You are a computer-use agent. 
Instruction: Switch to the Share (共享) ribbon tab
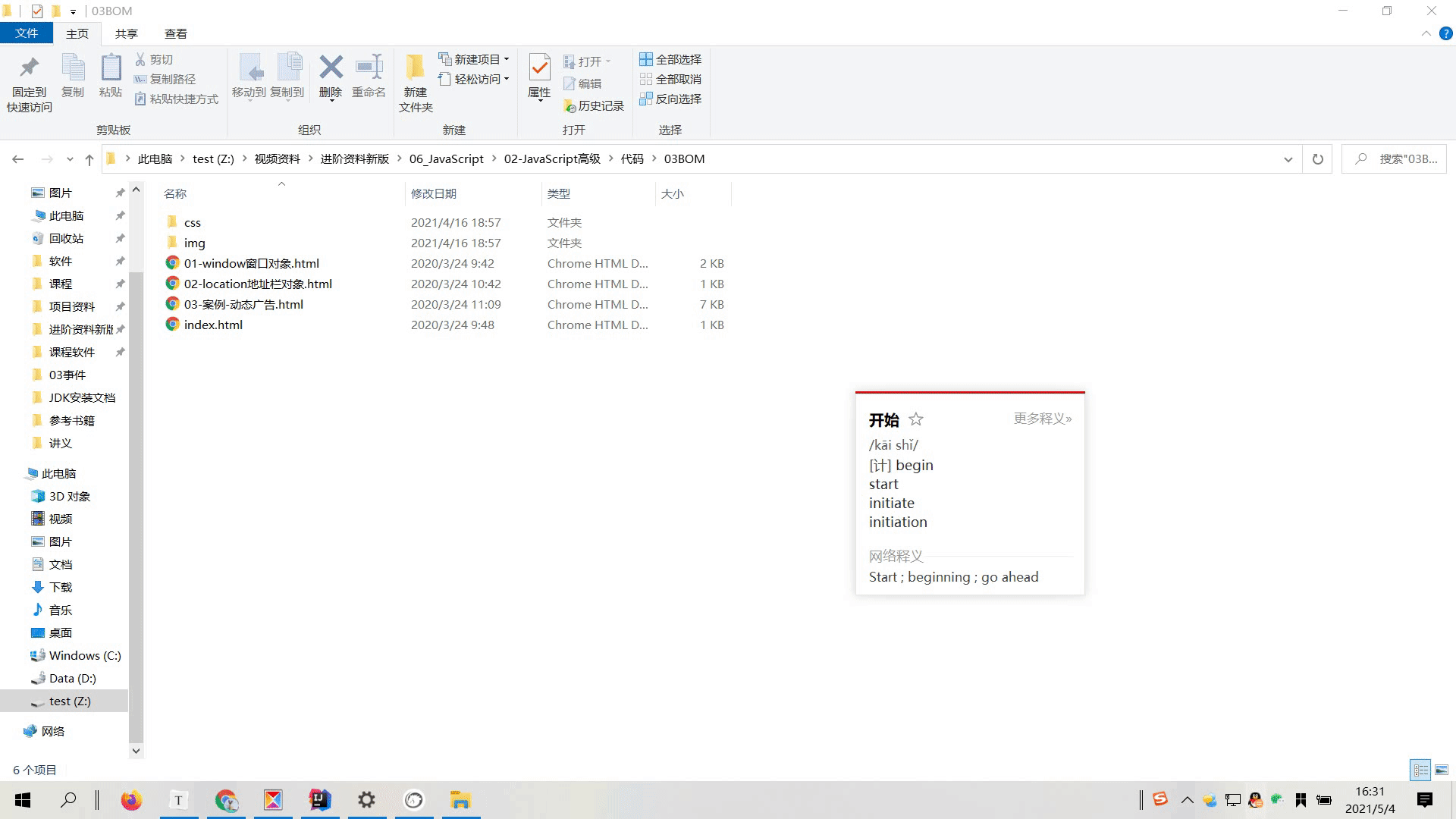(126, 33)
